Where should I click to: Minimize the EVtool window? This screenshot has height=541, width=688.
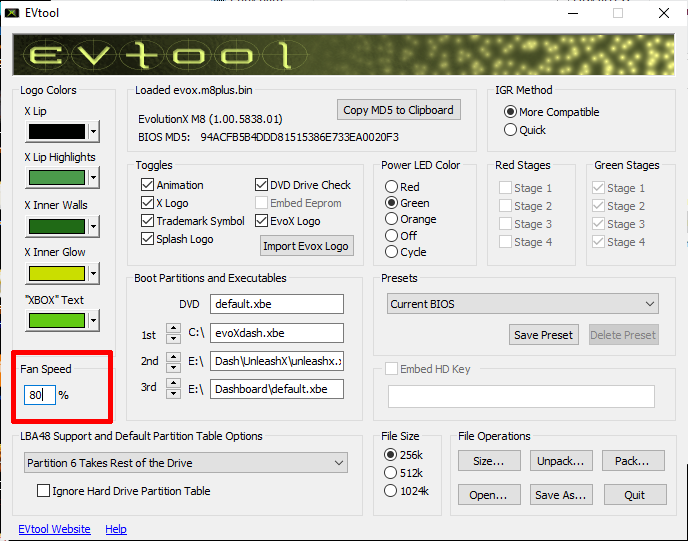[573, 13]
